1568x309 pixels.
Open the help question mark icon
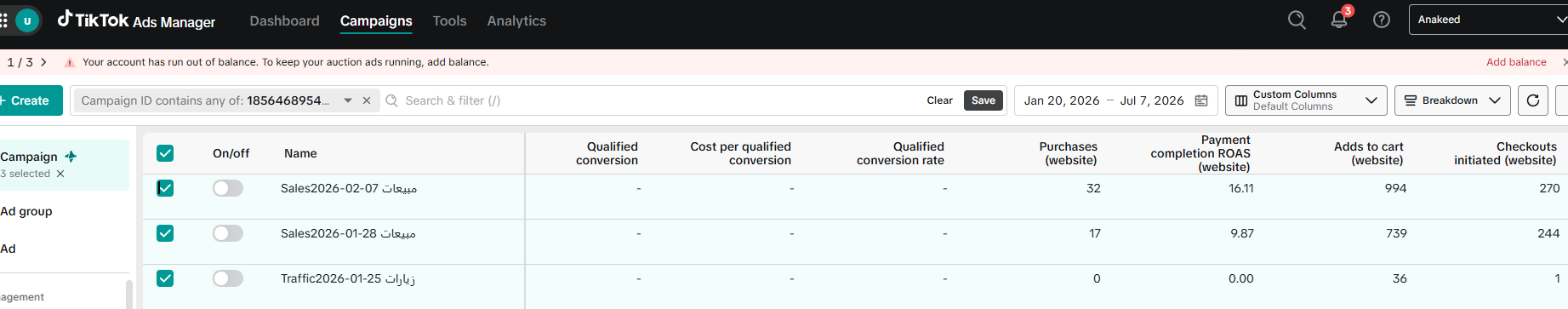(1382, 20)
